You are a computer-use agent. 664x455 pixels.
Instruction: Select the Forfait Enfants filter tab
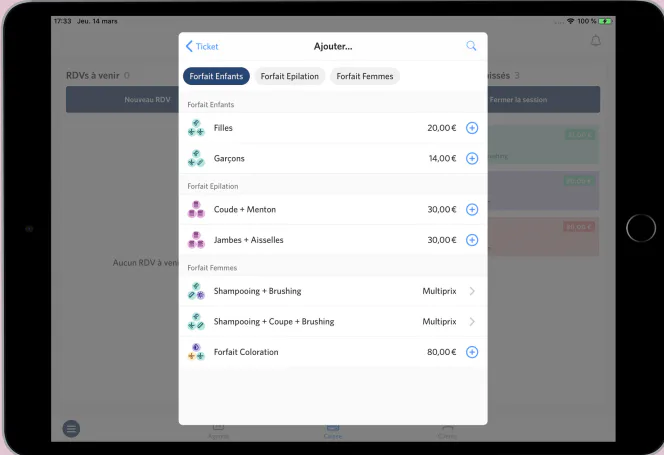pos(216,76)
